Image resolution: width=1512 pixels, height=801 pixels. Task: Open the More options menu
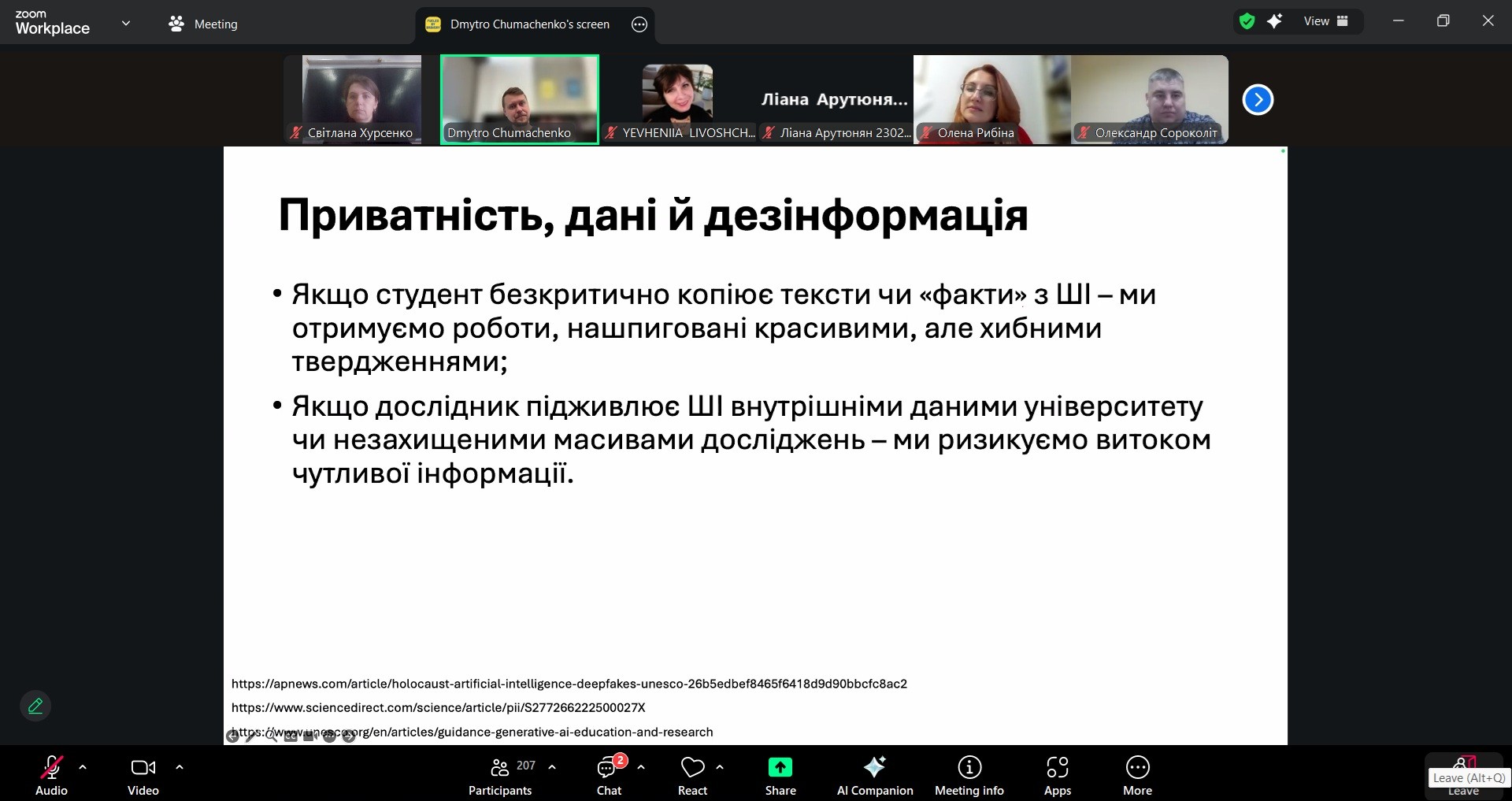1137,775
